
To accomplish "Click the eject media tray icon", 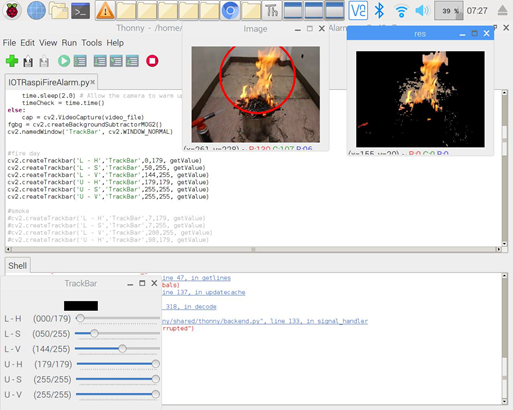I will pyautogui.click(x=502, y=11).
